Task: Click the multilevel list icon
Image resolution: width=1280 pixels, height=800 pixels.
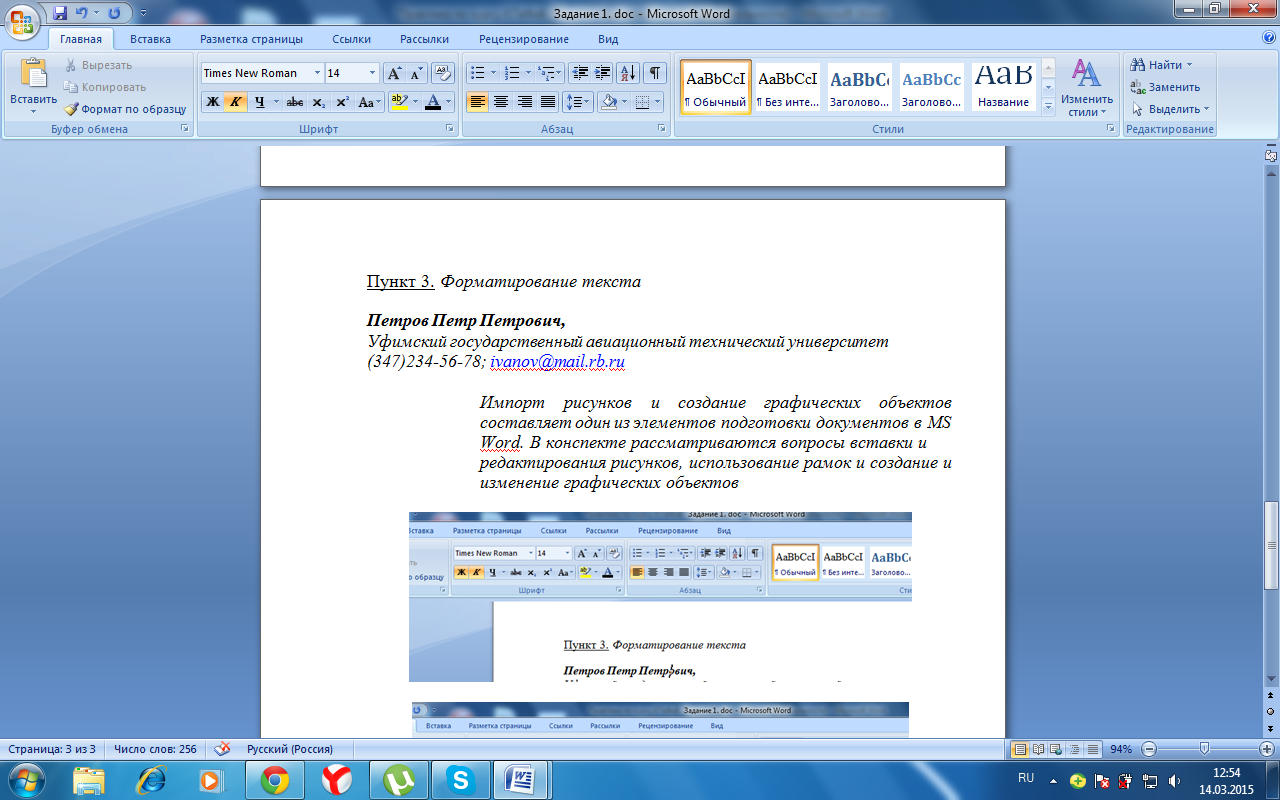Action: [546, 73]
